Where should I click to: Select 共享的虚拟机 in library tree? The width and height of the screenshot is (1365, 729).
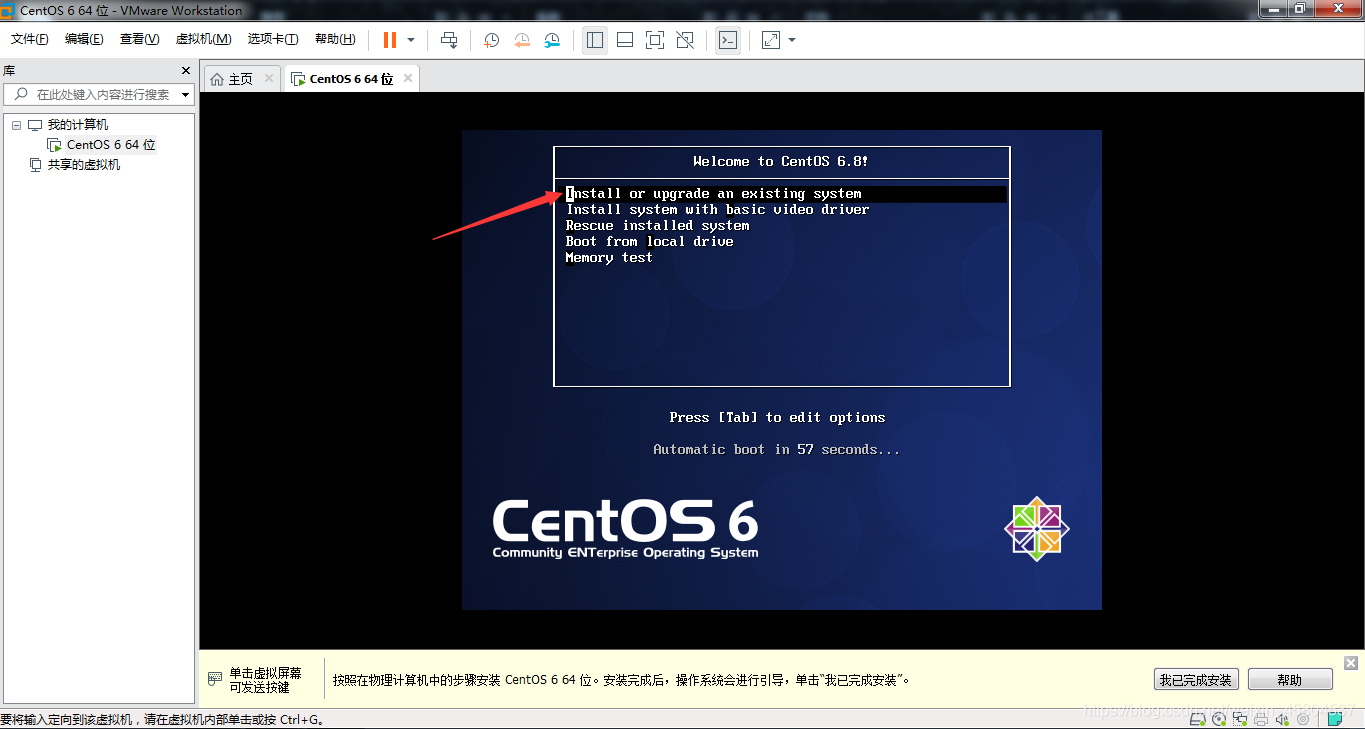tap(84, 165)
